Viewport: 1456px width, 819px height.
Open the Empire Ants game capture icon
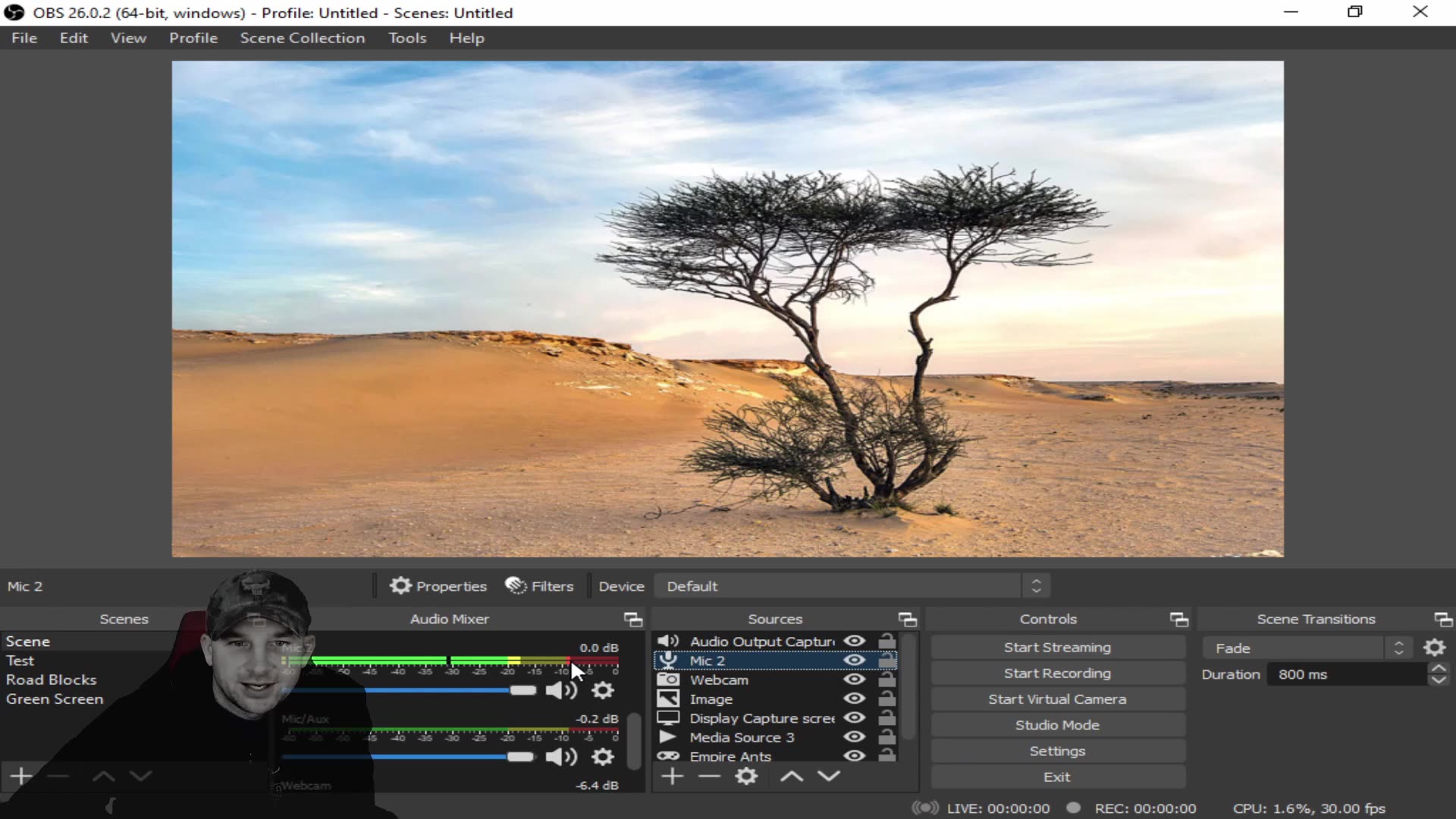pos(670,756)
